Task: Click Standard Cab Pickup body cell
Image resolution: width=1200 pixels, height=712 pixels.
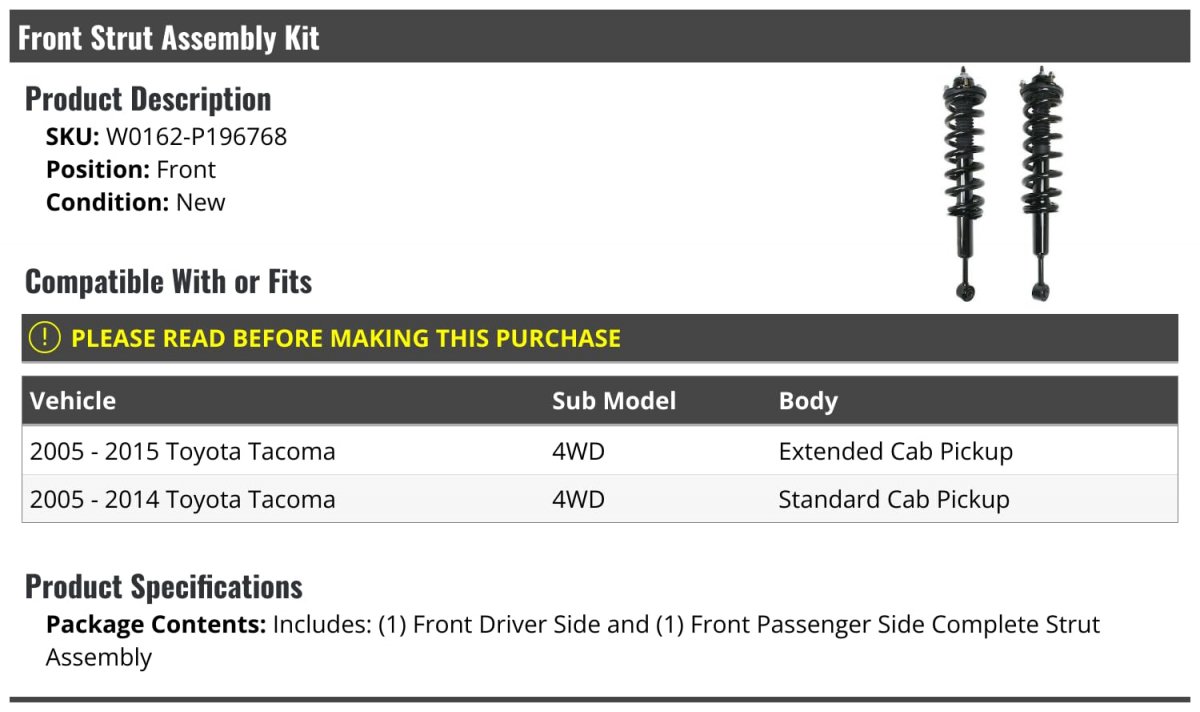Action: (x=894, y=499)
